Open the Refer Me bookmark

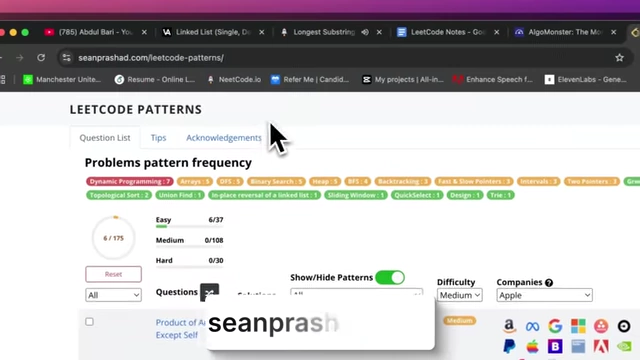pyautogui.click(x=310, y=80)
